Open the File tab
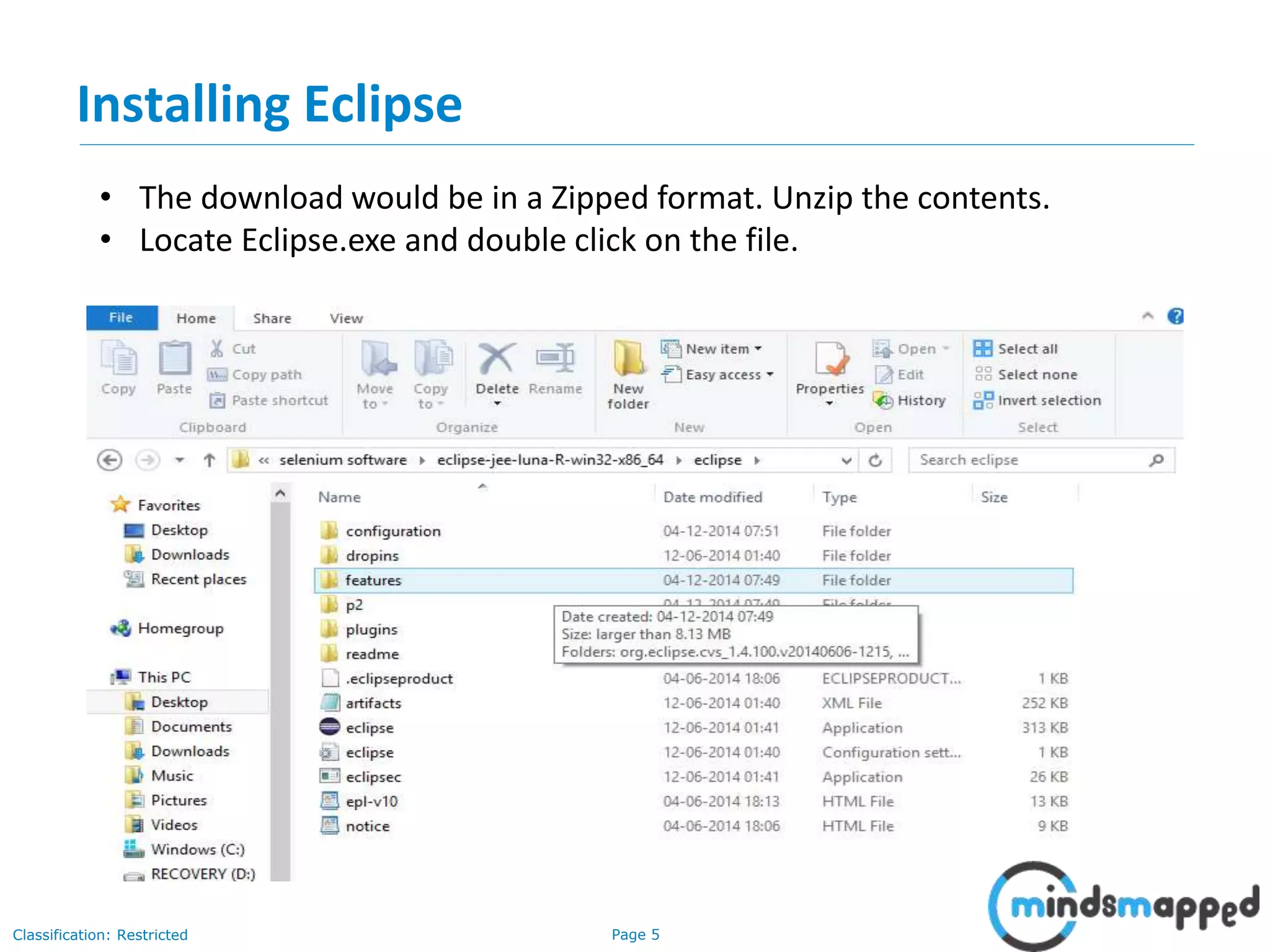Viewport: 1270px width, 952px height. [122, 318]
